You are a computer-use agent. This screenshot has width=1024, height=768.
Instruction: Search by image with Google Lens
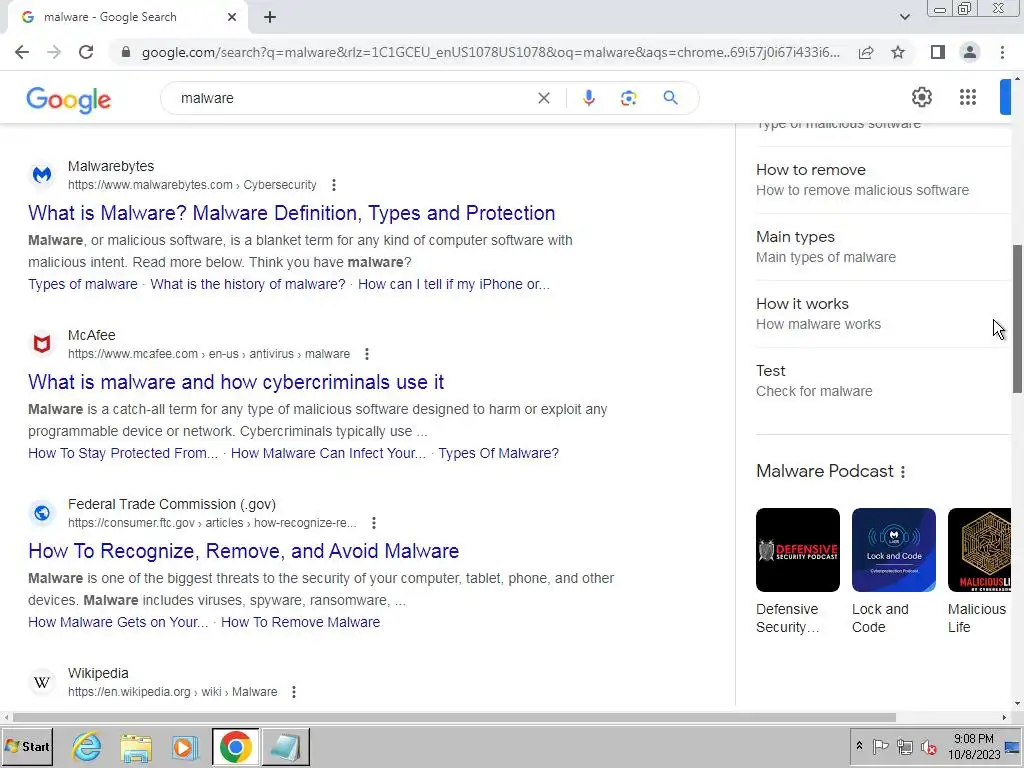coord(628,98)
